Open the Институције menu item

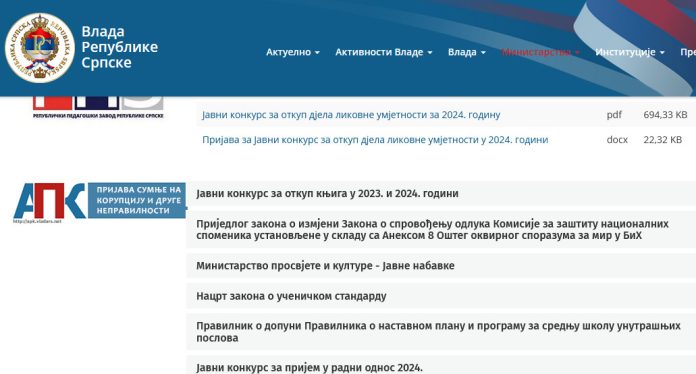pos(630,52)
